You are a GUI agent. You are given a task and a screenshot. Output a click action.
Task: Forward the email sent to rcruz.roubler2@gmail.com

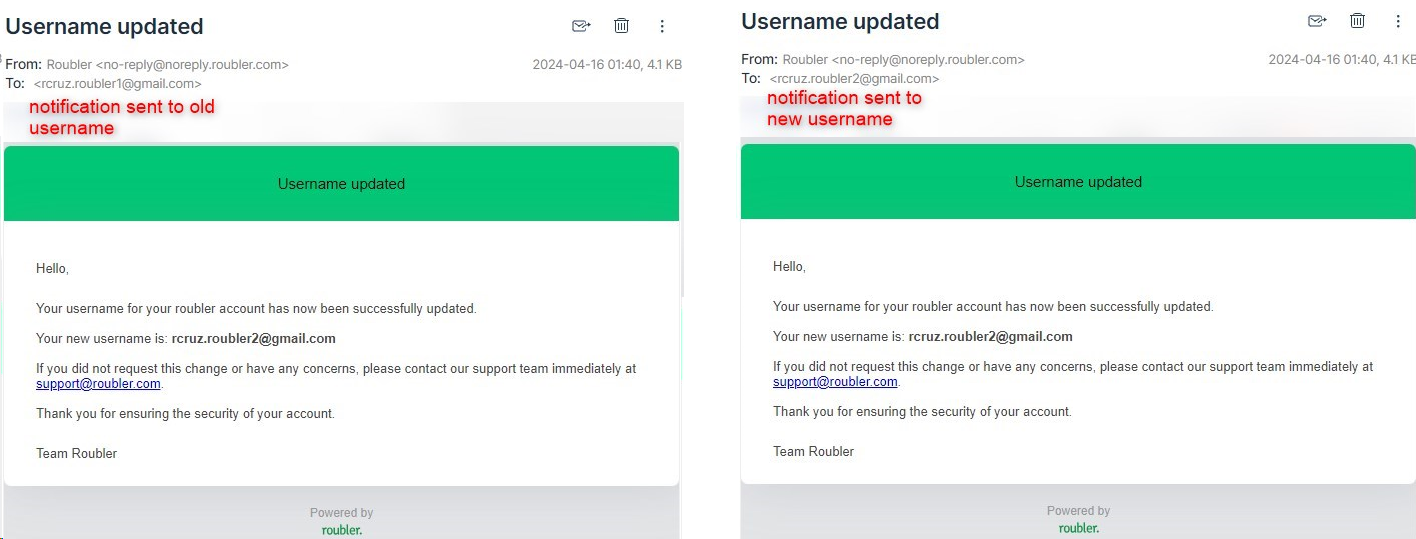point(1317,21)
